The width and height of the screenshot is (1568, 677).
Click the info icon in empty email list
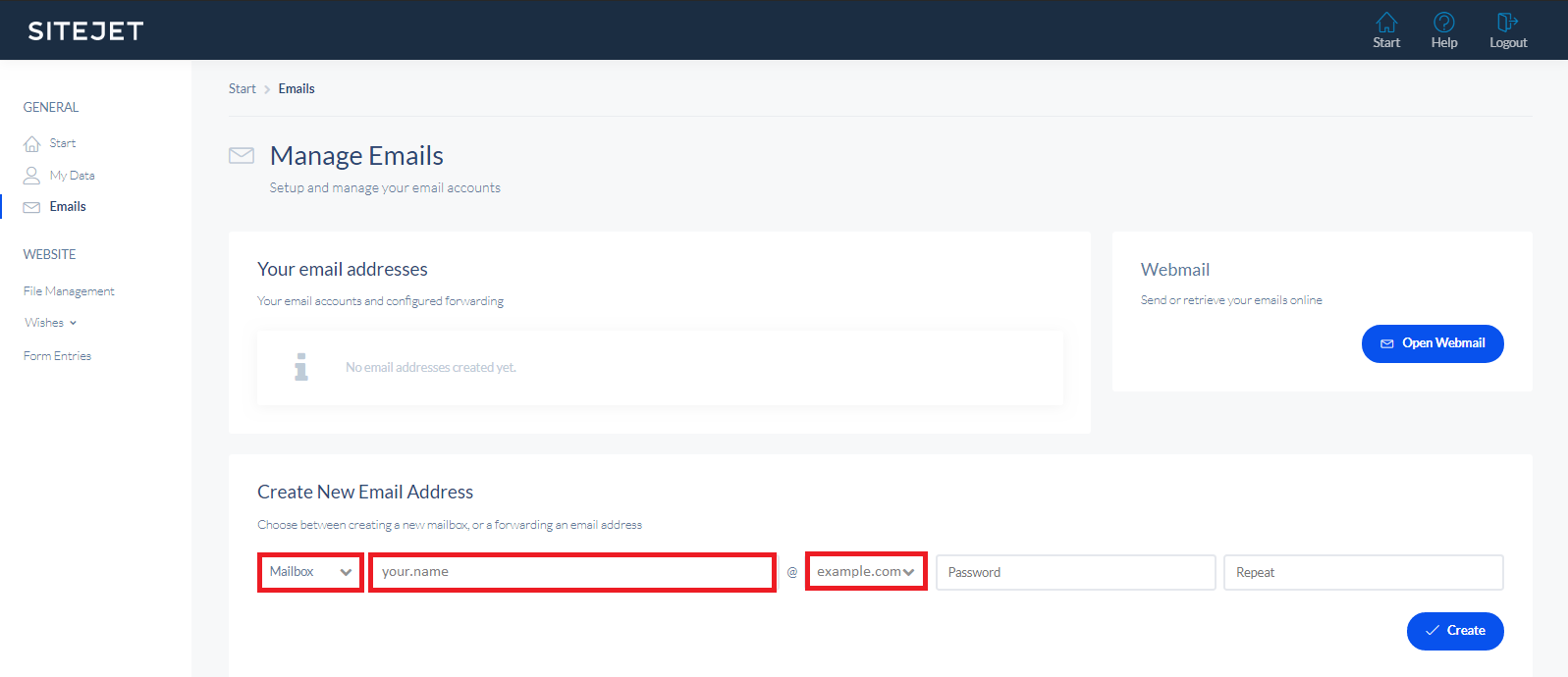click(301, 367)
